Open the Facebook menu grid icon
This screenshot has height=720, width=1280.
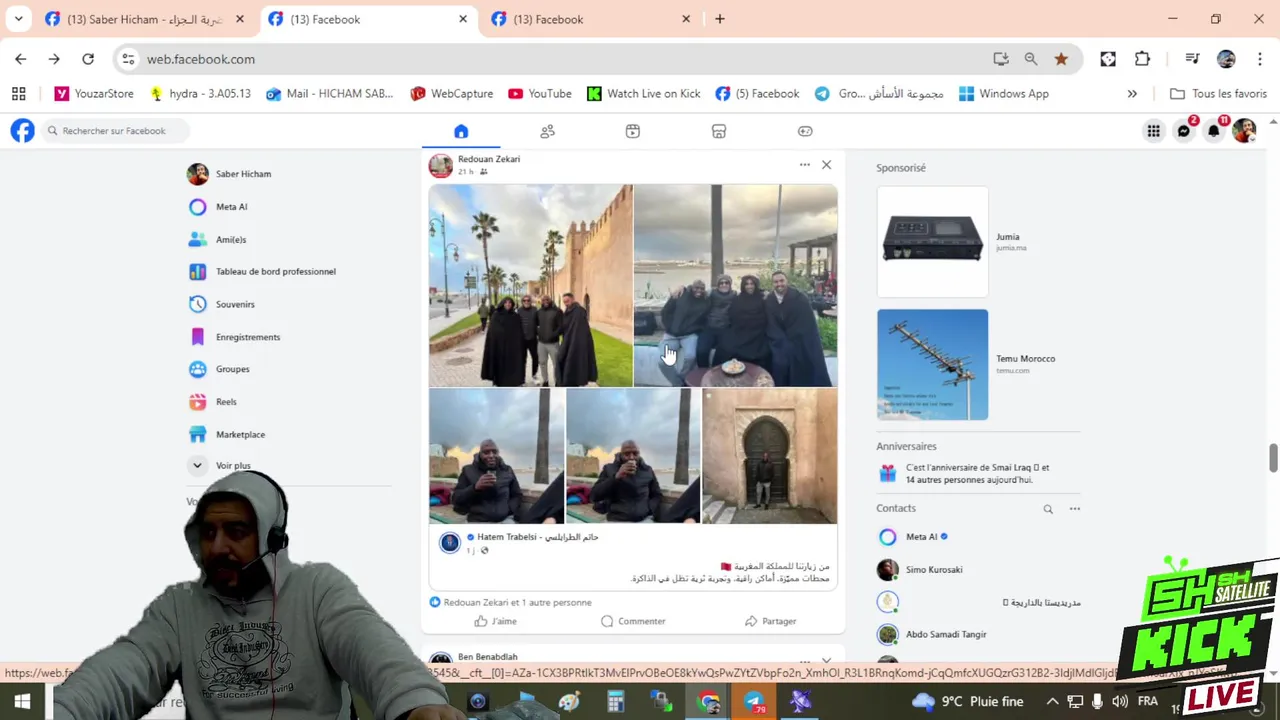(x=1153, y=131)
